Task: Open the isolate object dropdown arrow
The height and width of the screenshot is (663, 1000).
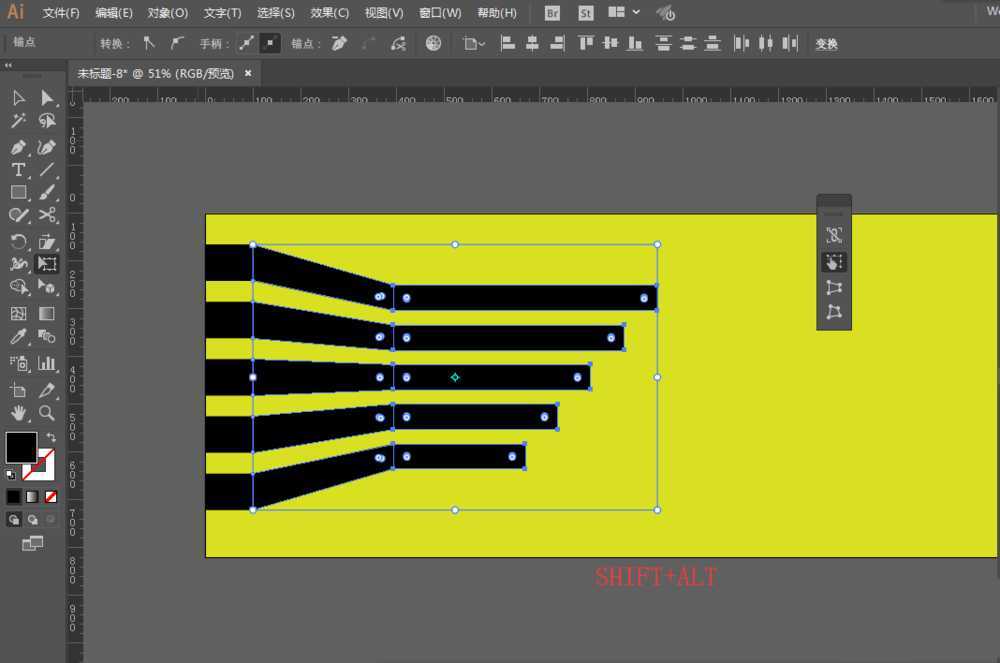Action: 482,44
